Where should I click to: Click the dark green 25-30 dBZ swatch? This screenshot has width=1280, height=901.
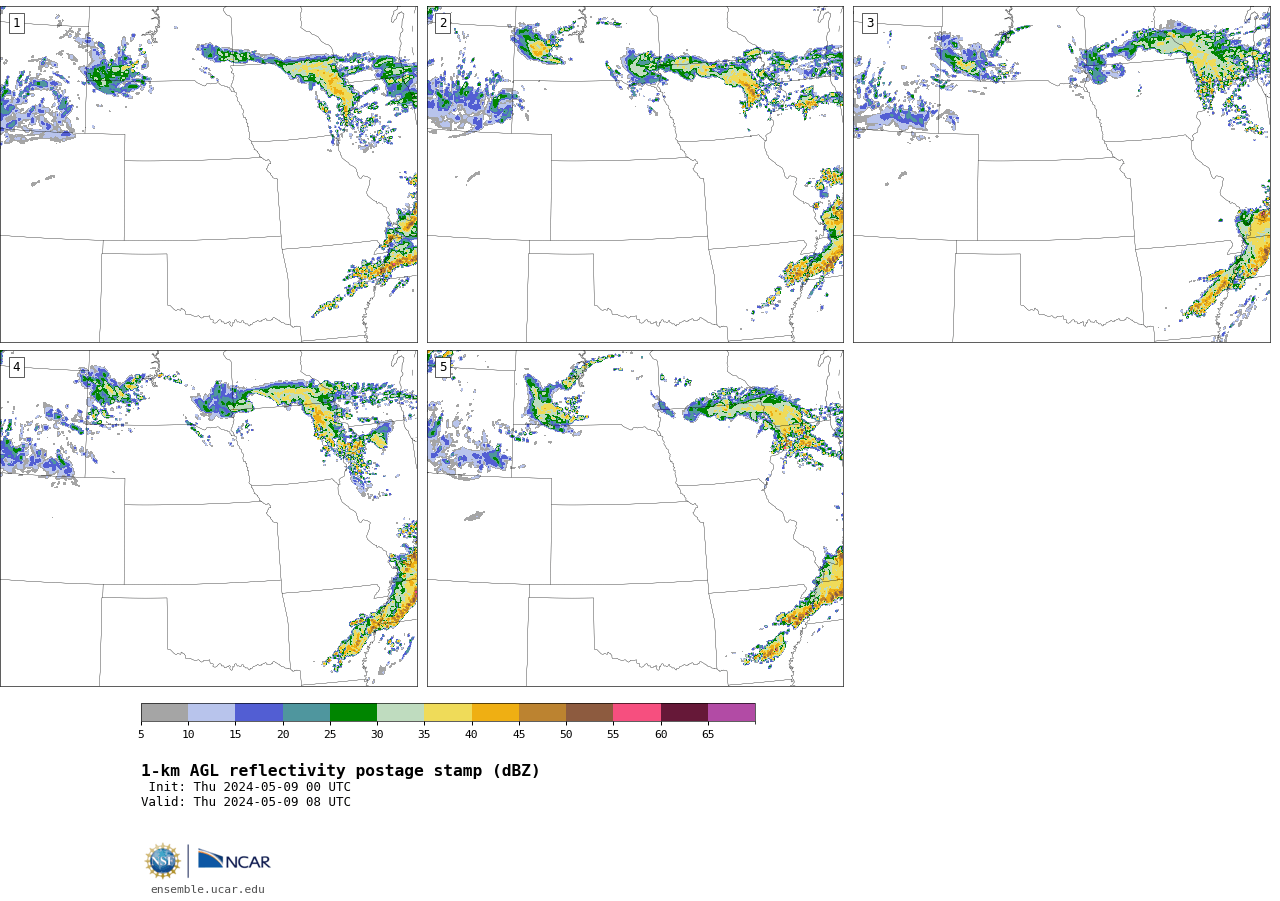(x=353, y=712)
